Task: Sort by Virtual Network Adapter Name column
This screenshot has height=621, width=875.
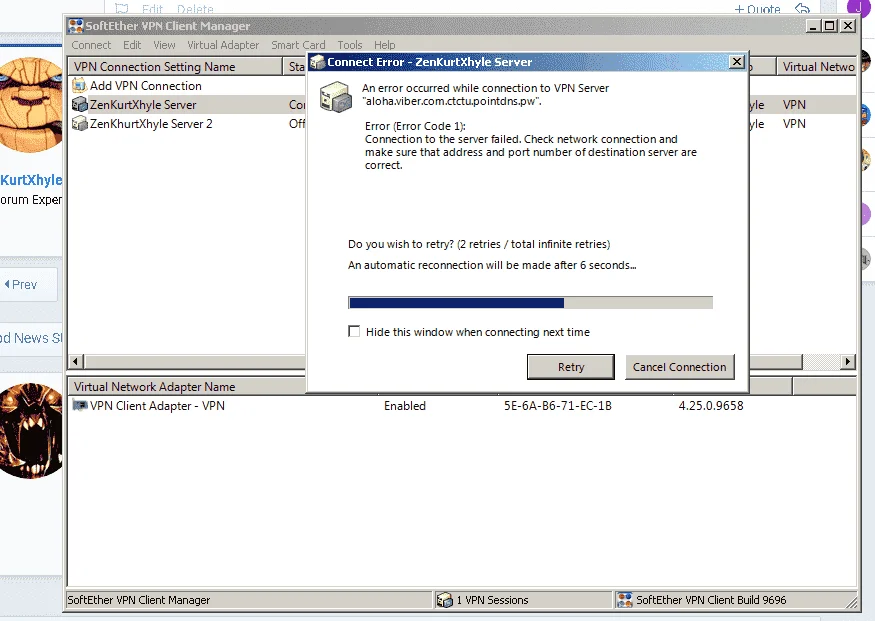Action: (x=187, y=386)
